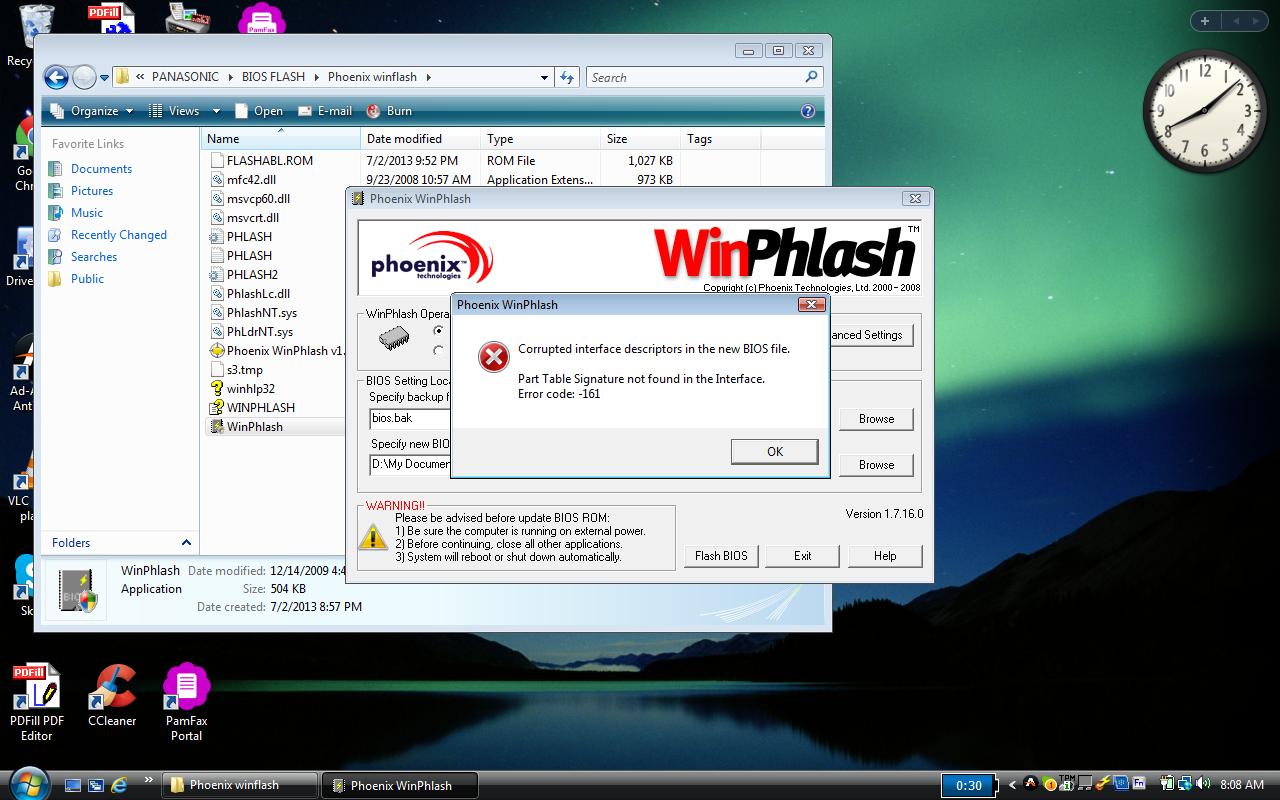Sort by Date modified column header
Viewport: 1280px width, 800px height.
[420, 139]
